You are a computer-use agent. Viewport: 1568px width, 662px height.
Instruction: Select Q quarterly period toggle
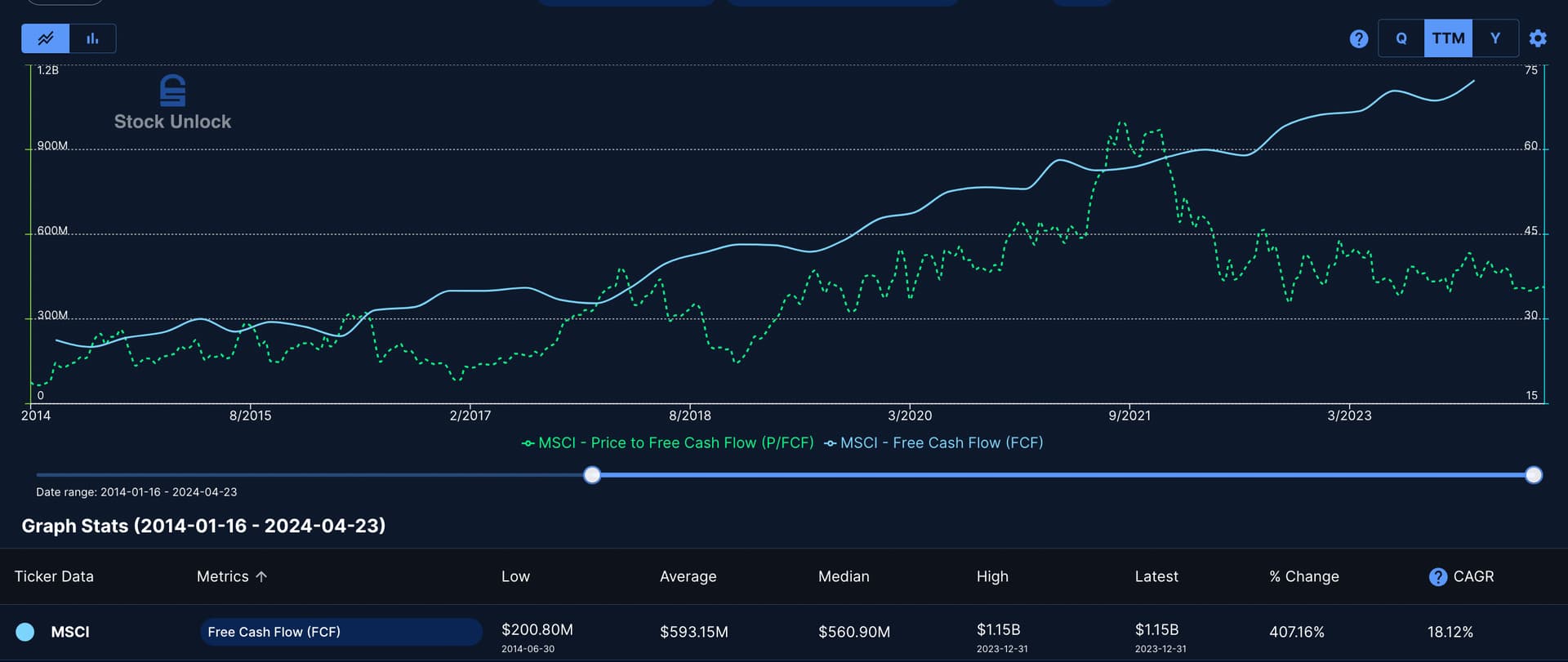pyautogui.click(x=1401, y=38)
